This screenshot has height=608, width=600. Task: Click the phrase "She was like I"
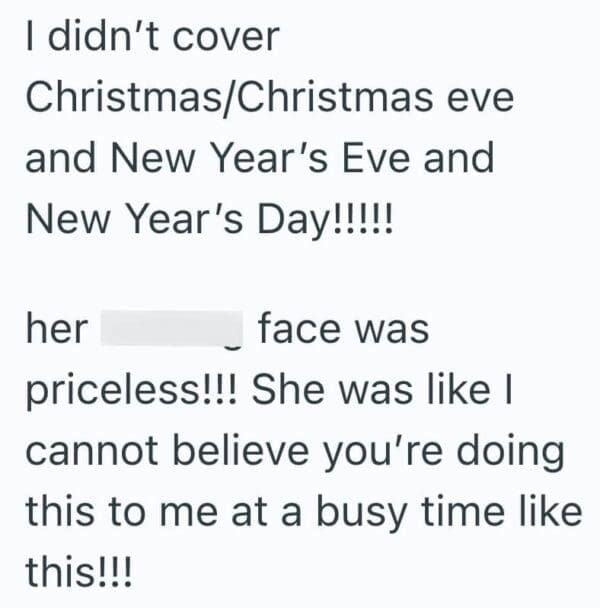(376, 391)
